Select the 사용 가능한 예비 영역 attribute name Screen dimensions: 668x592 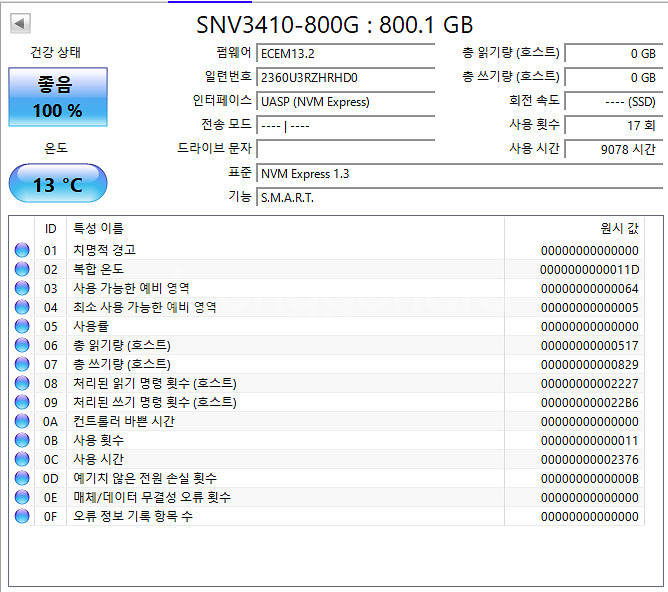(x=131, y=288)
